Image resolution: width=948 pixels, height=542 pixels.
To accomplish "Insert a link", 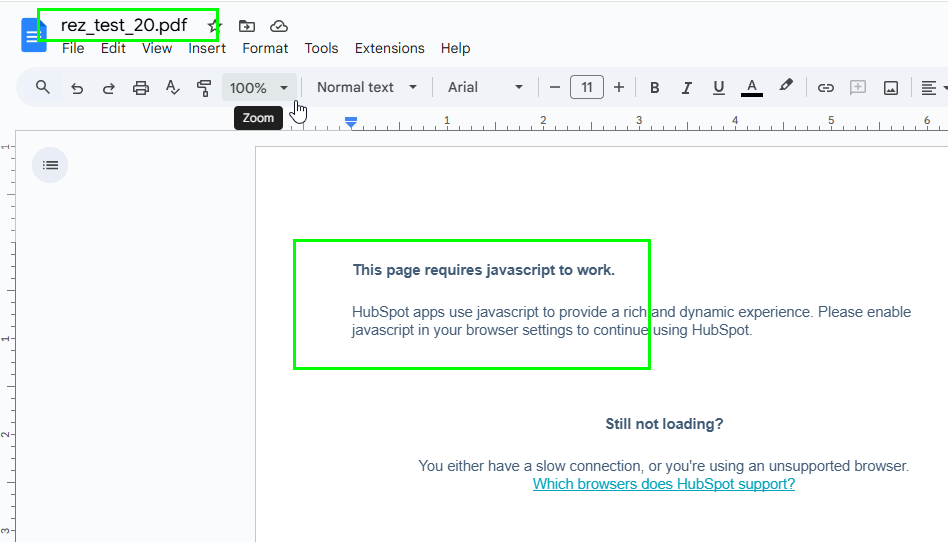I will click(x=825, y=88).
